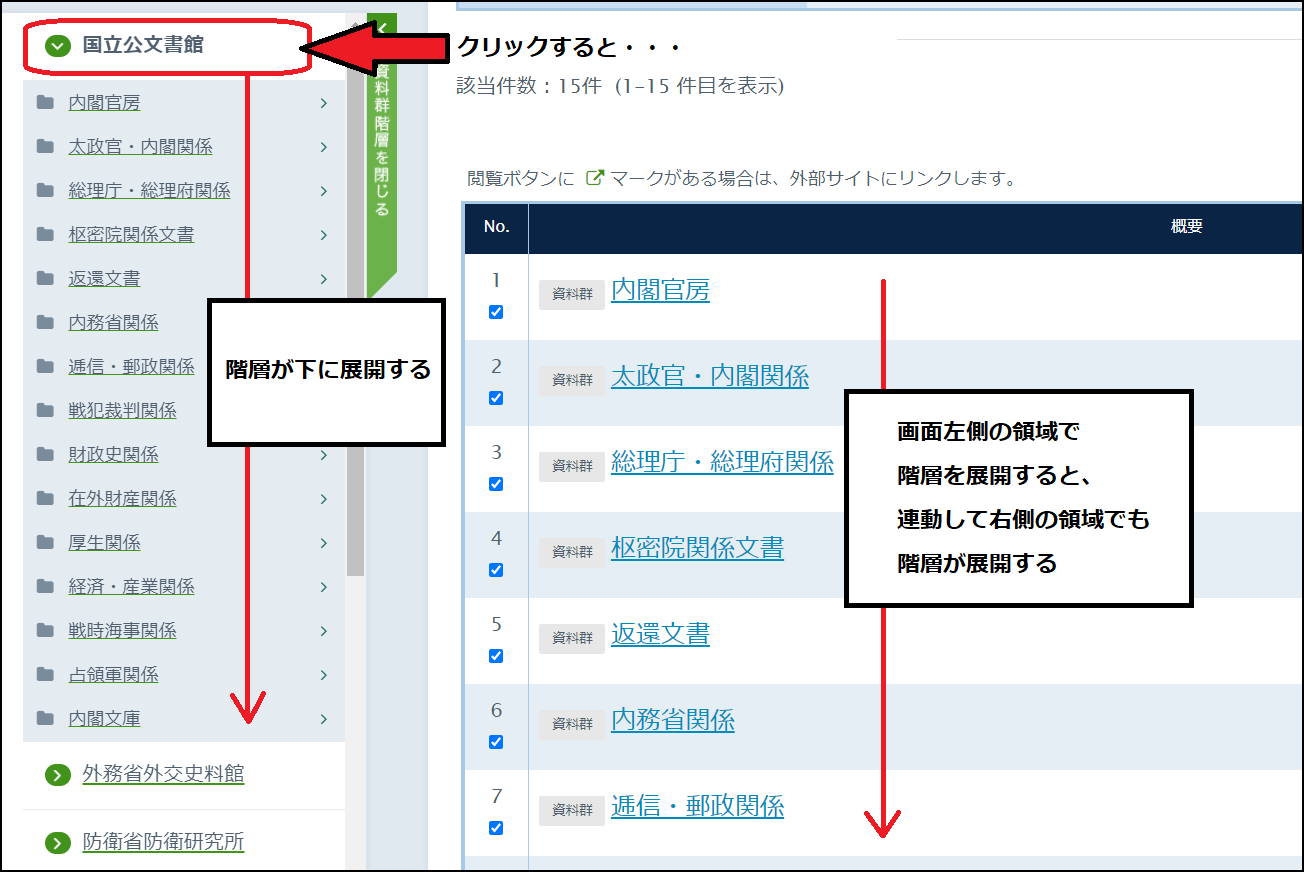Screen dimensions: 1304x872
Task: Expand the 枢密院関係文書 tree row chevron
Action: [x=324, y=235]
